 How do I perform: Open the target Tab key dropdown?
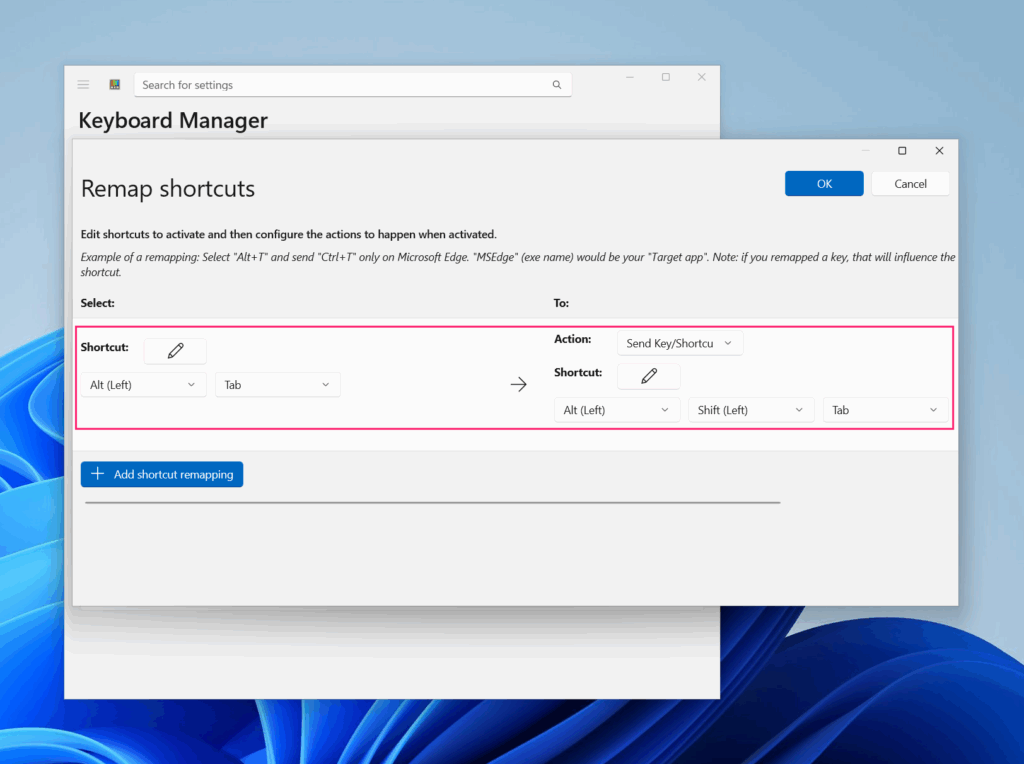click(x=885, y=410)
